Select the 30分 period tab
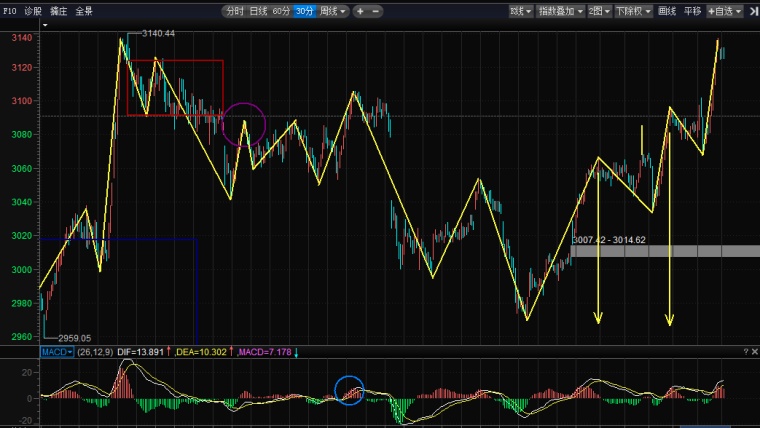 point(304,11)
